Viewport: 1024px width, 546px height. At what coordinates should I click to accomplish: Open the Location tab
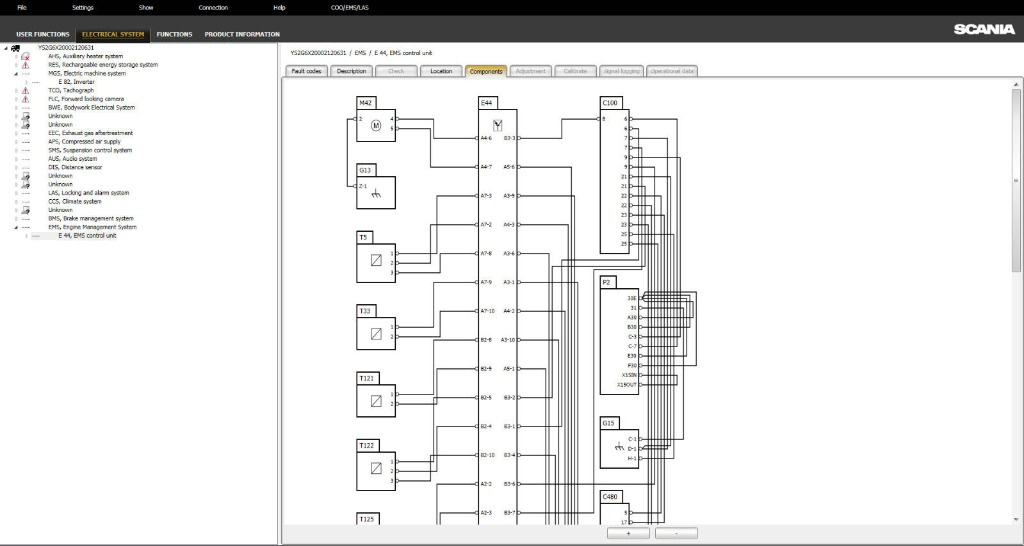[x=441, y=71]
